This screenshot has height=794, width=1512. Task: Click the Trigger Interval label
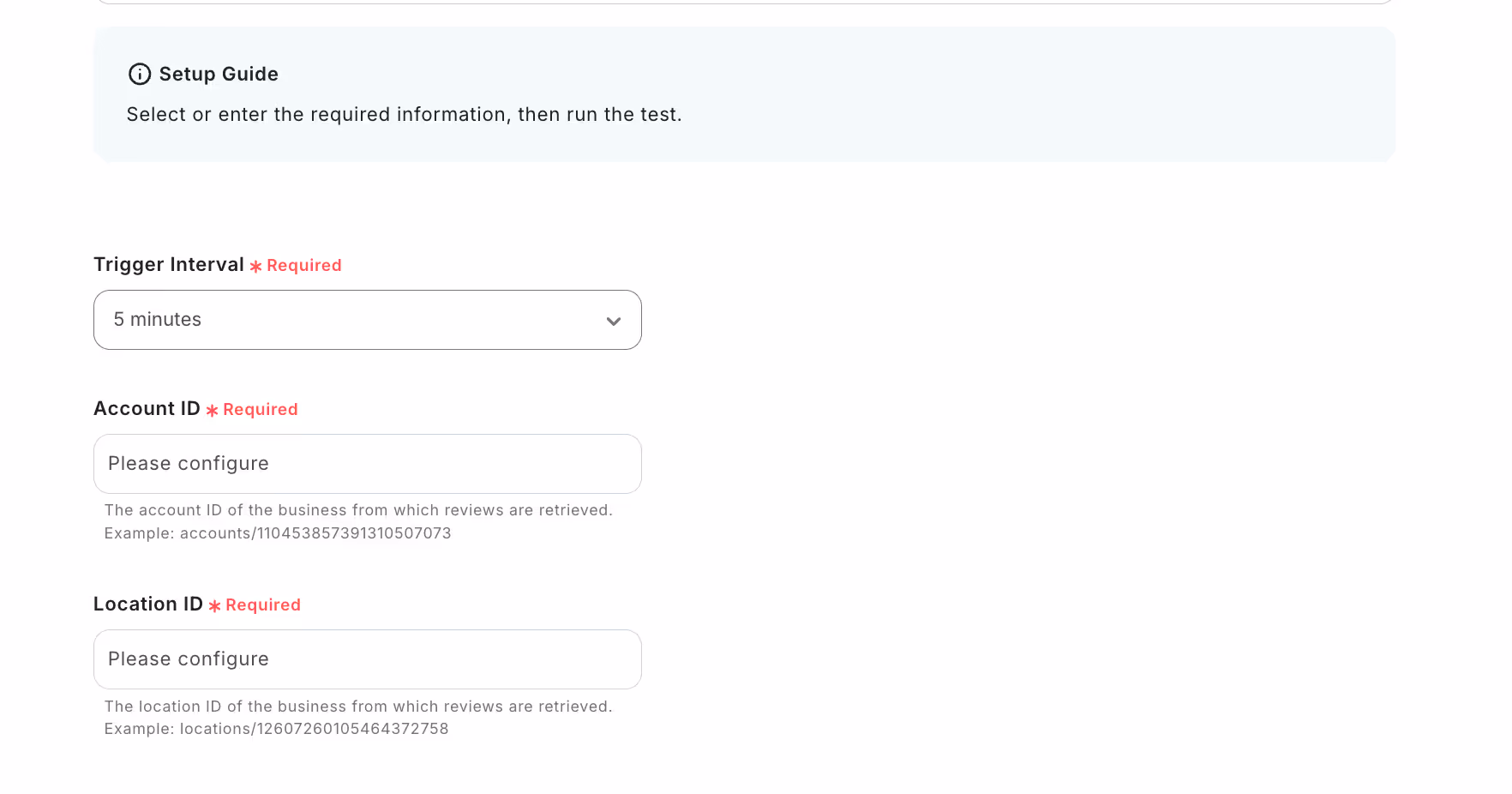pos(169,265)
